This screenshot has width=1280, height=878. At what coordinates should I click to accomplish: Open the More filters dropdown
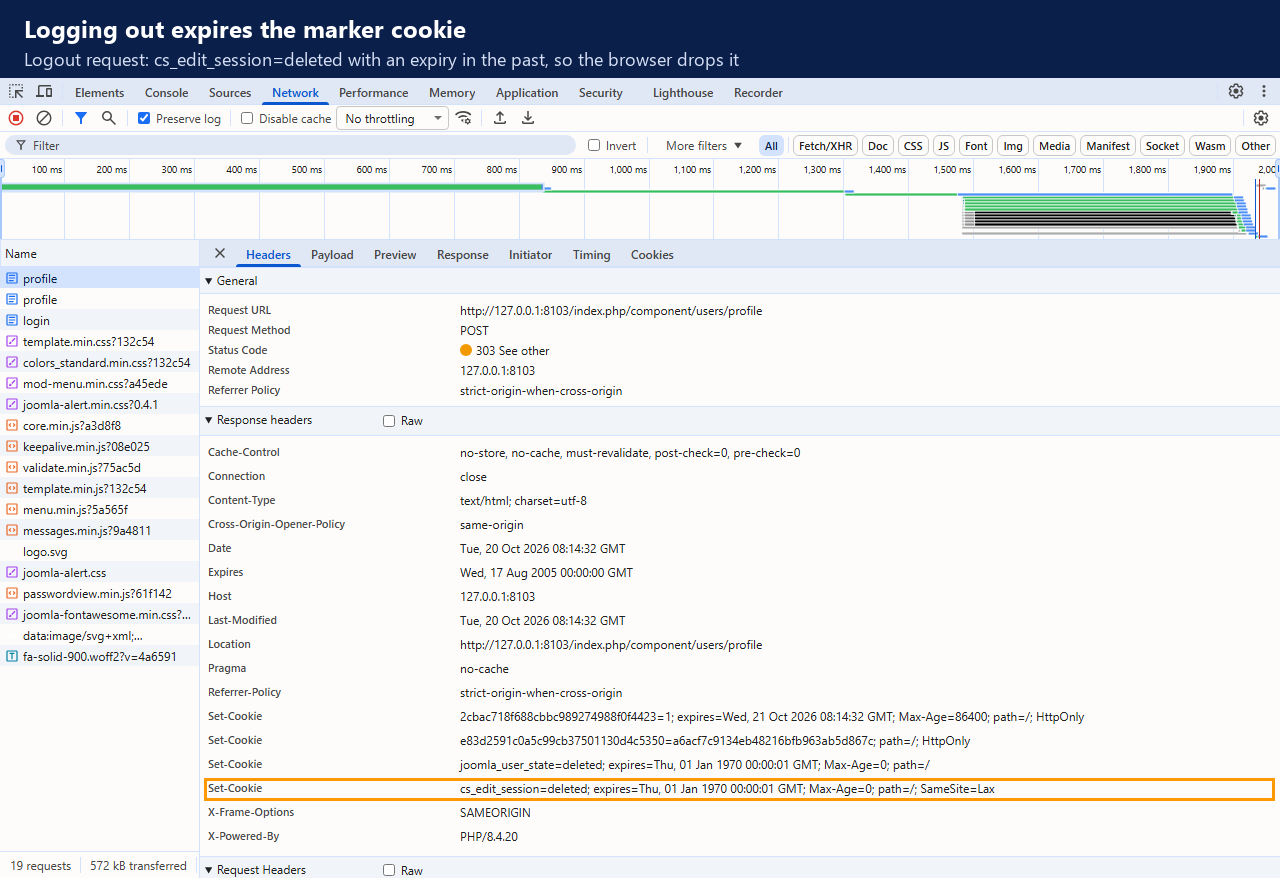click(704, 145)
